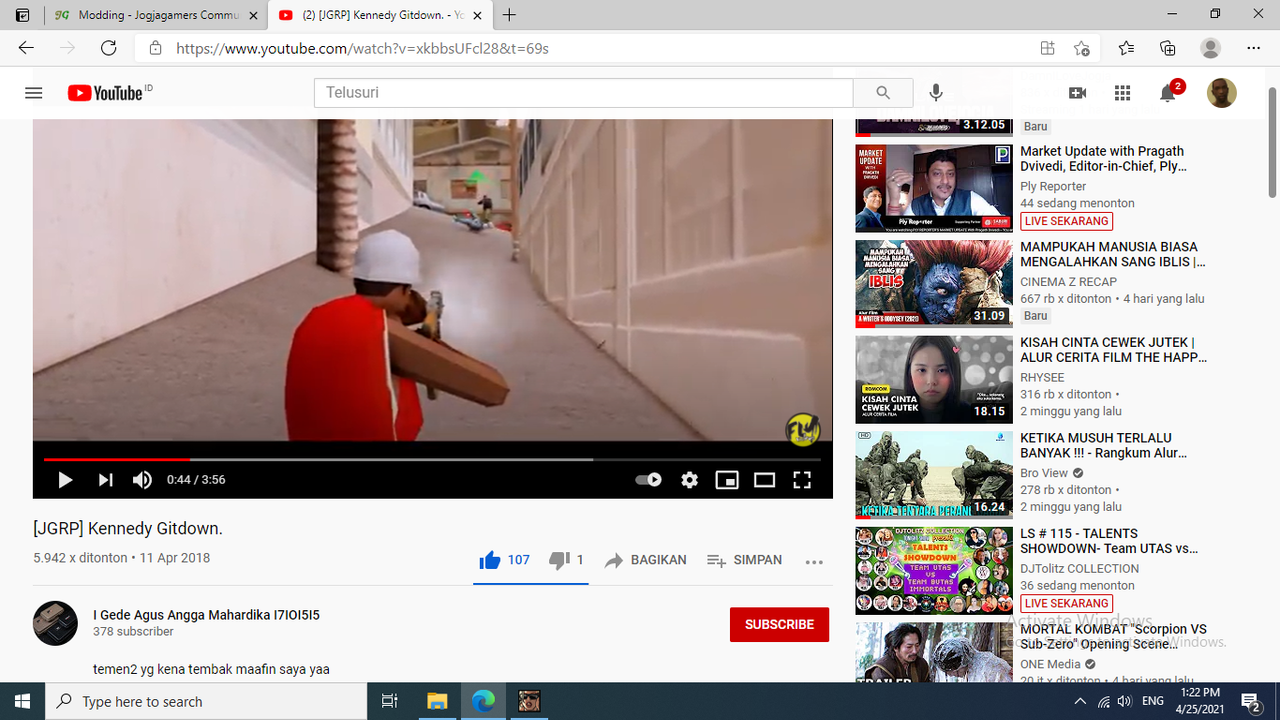The height and width of the screenshot is (720, 1280).
Task: Click the ENG language indicator
Action: [x=1153, y=701]
